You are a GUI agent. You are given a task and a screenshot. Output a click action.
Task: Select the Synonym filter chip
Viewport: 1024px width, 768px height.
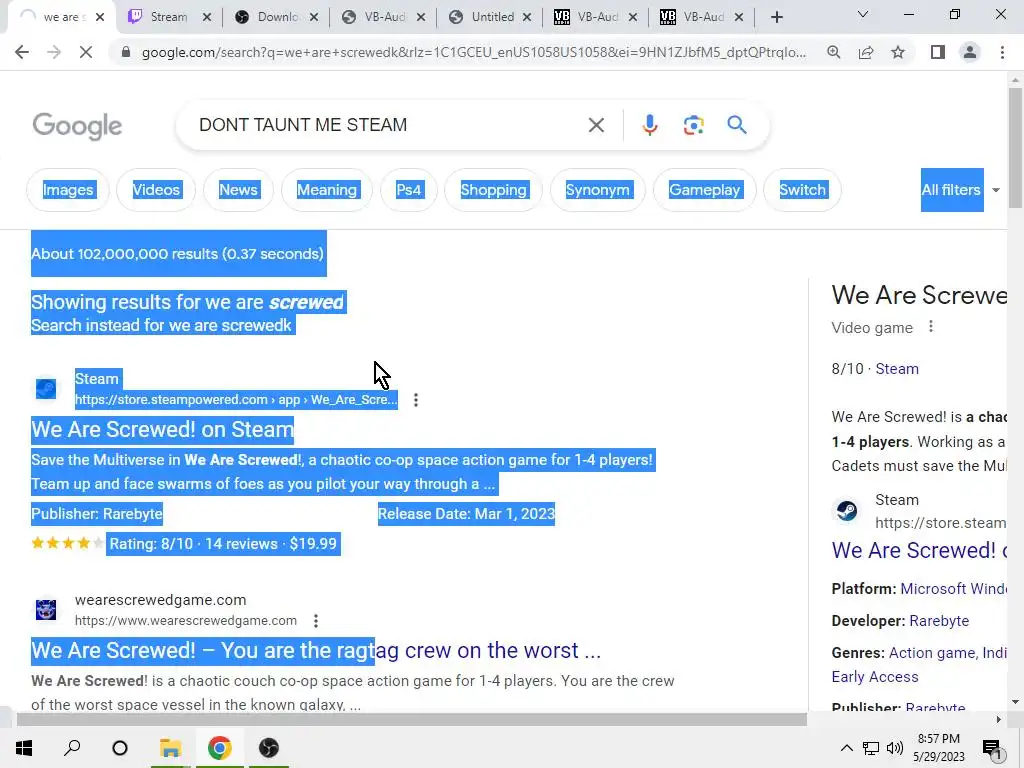[598, 190]
